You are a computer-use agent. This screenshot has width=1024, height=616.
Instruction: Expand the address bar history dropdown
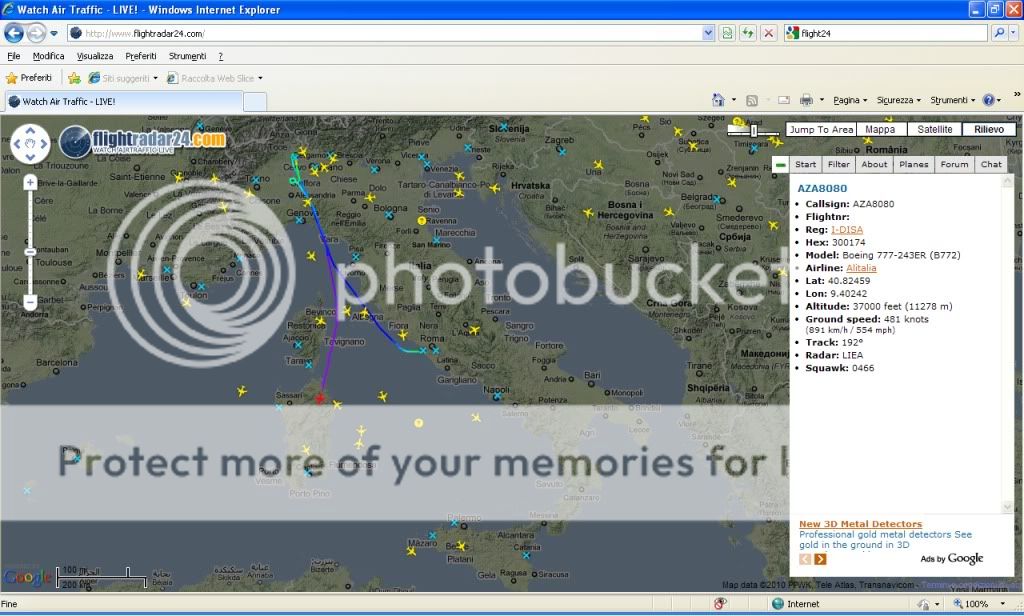pyautogui.click(x=708, y=33)
